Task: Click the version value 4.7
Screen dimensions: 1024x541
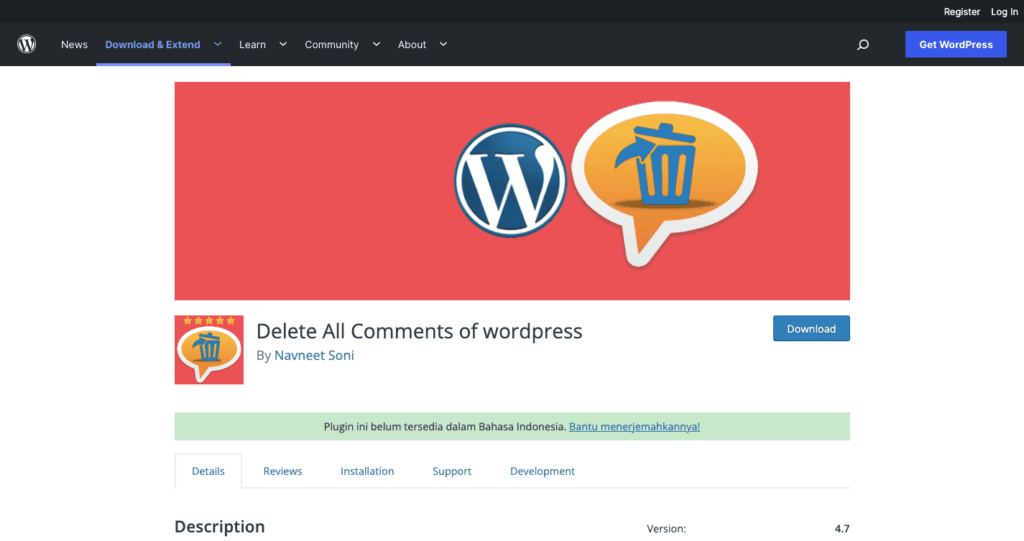Action: click(x=842, y=529)
